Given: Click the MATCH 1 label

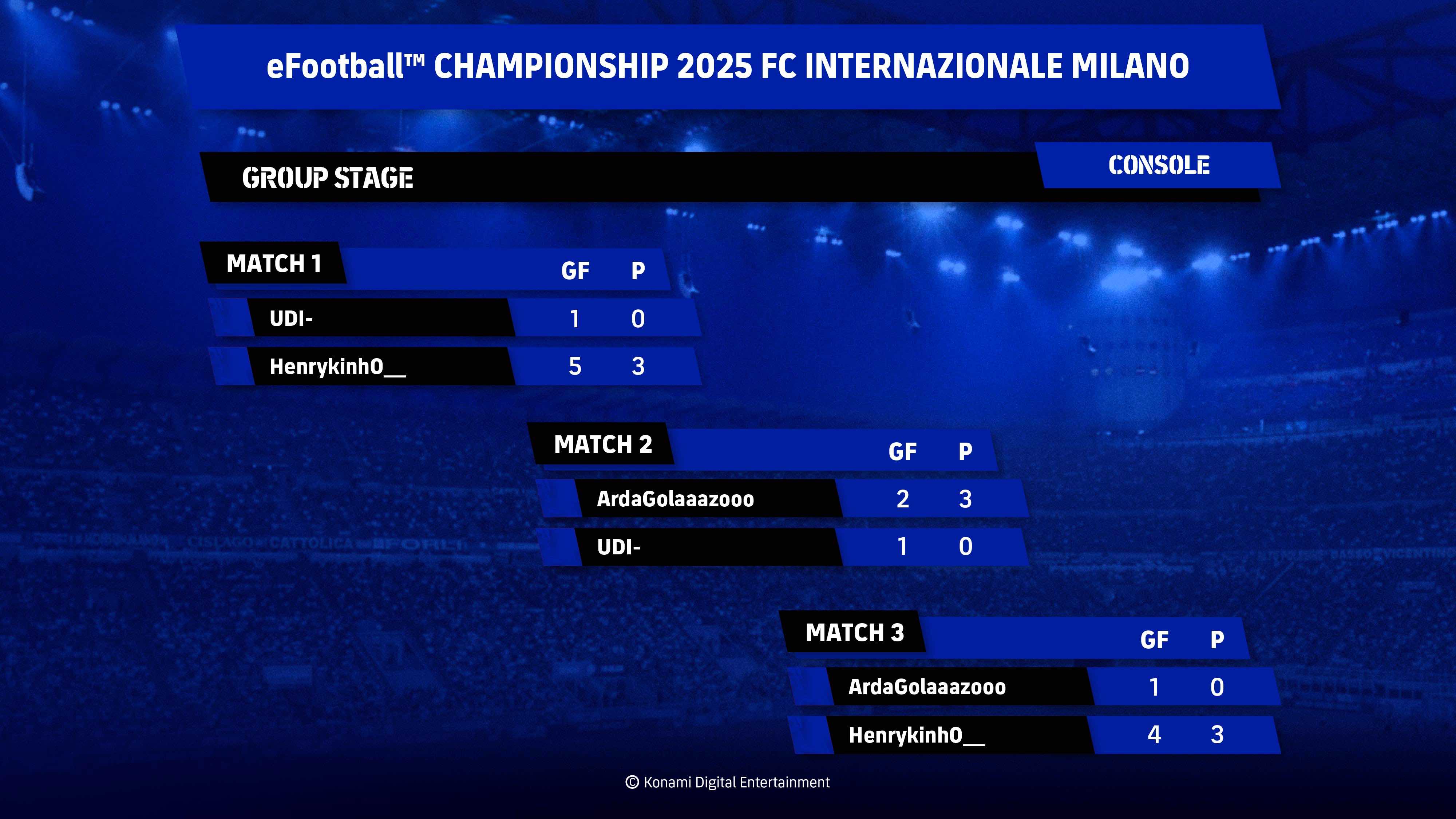Looking at the screenshot, I should coord(274,264).
